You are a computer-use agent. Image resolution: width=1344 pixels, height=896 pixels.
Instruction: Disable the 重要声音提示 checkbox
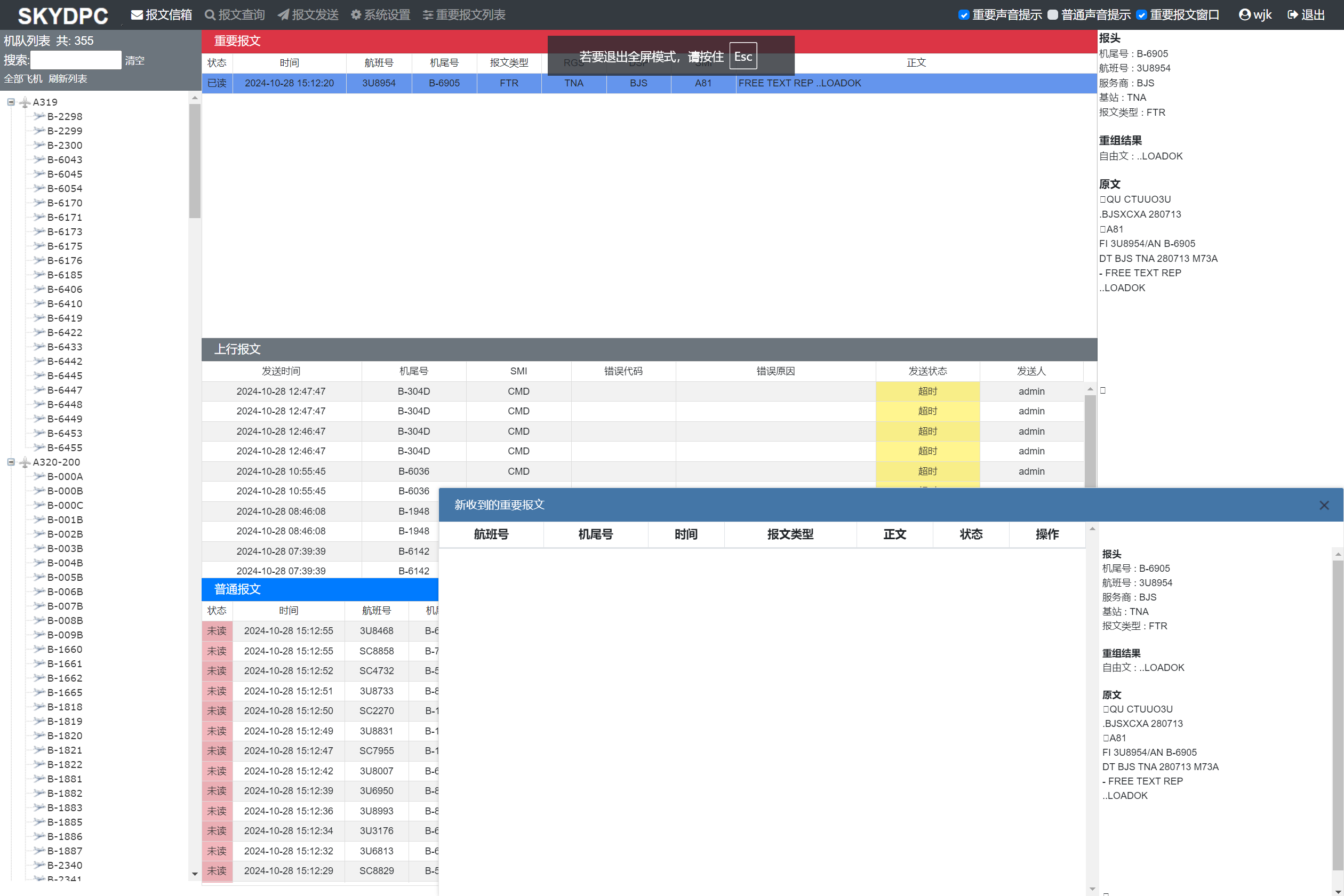click(x=964, y=15)
